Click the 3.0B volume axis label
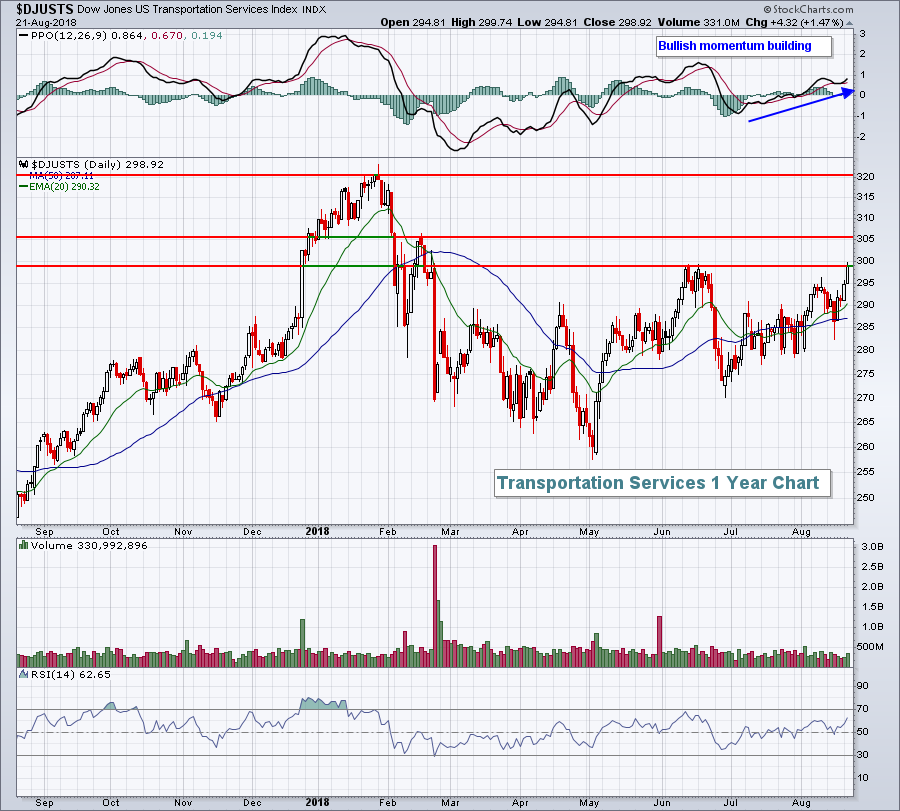This screenshot has width=900, height=811. click(872, 546)
